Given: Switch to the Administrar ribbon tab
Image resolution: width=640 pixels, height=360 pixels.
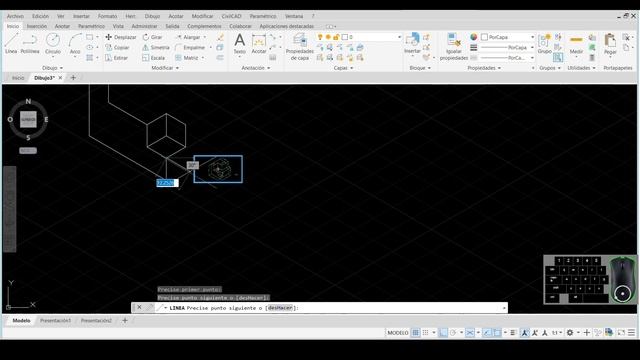Looking at the screenshot, I should coord(144,26).
